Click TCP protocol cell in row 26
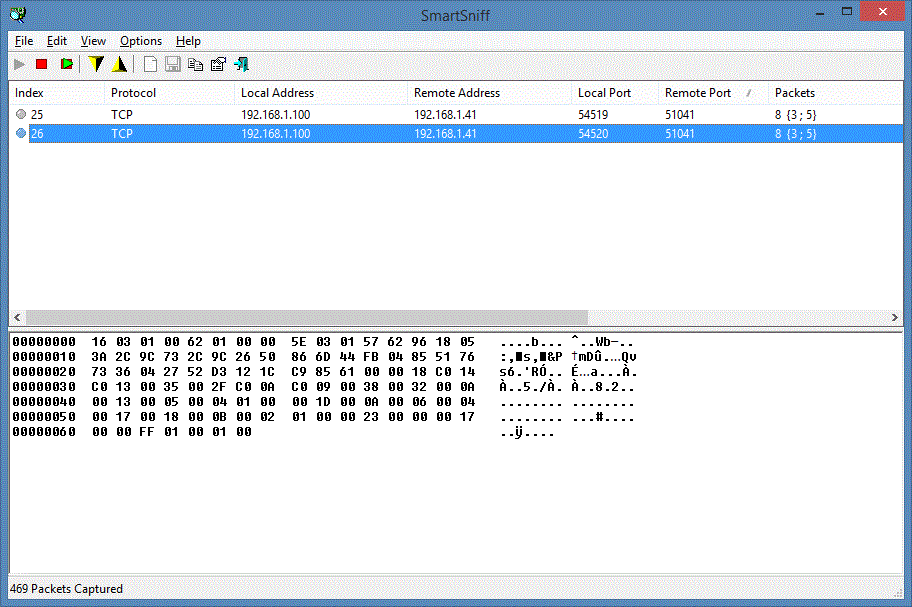This screenshot has height=607, width=912. click(x=122, y=134)
